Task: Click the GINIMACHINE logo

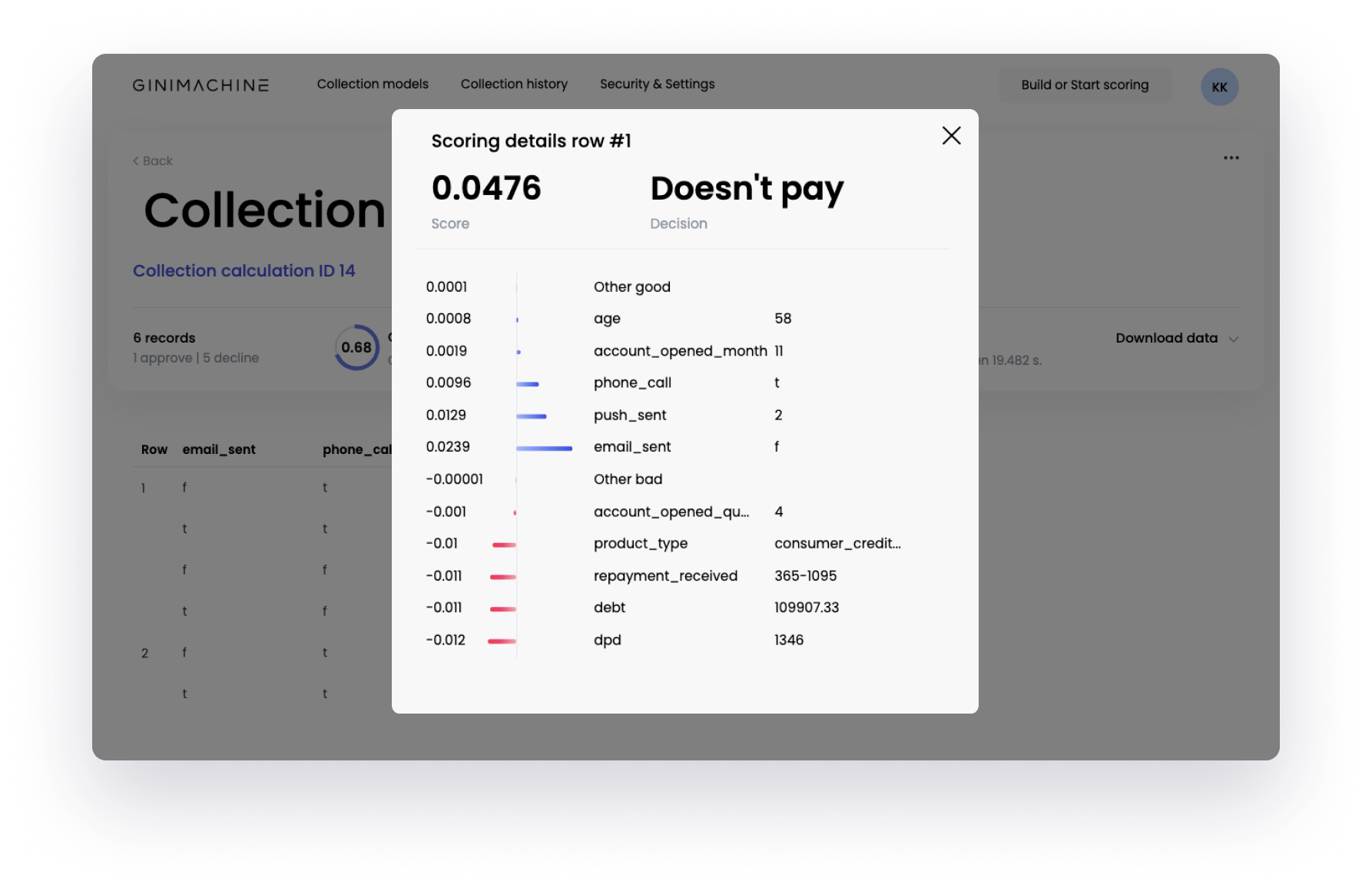Action: (x=201, y=85)
